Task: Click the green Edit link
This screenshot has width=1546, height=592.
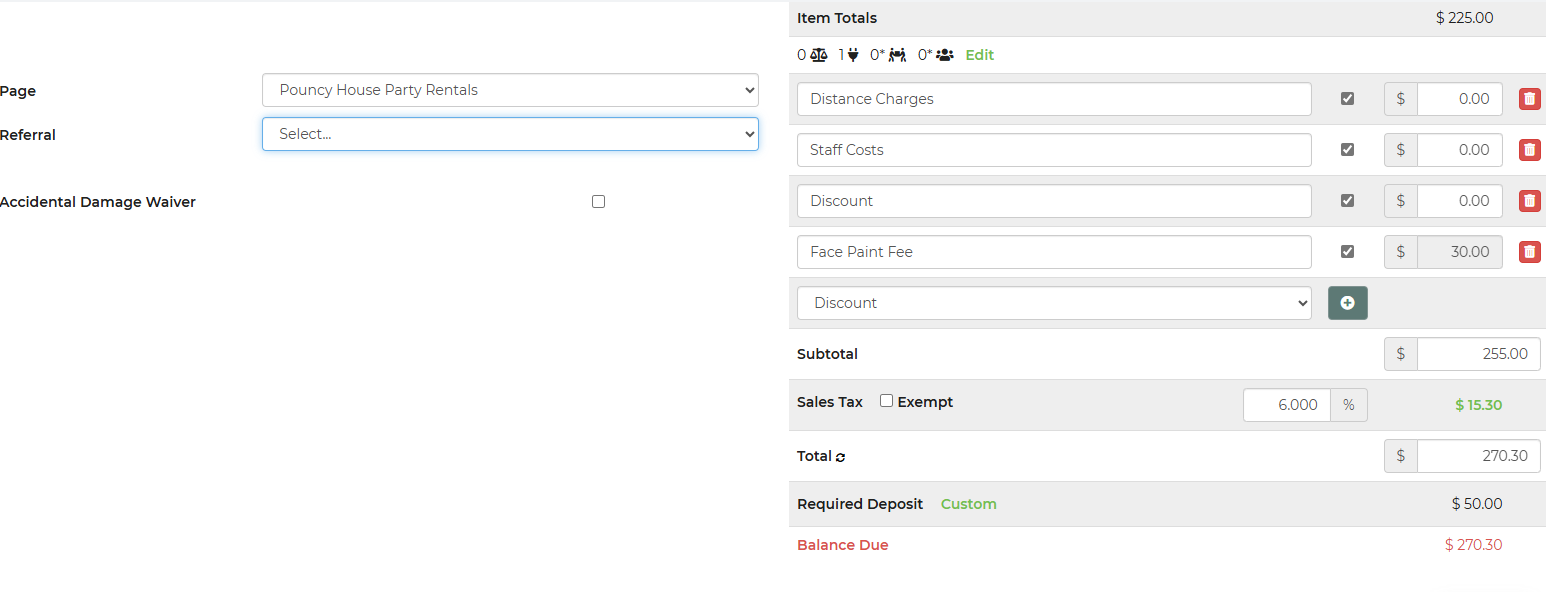Action: tap(980, 55)
